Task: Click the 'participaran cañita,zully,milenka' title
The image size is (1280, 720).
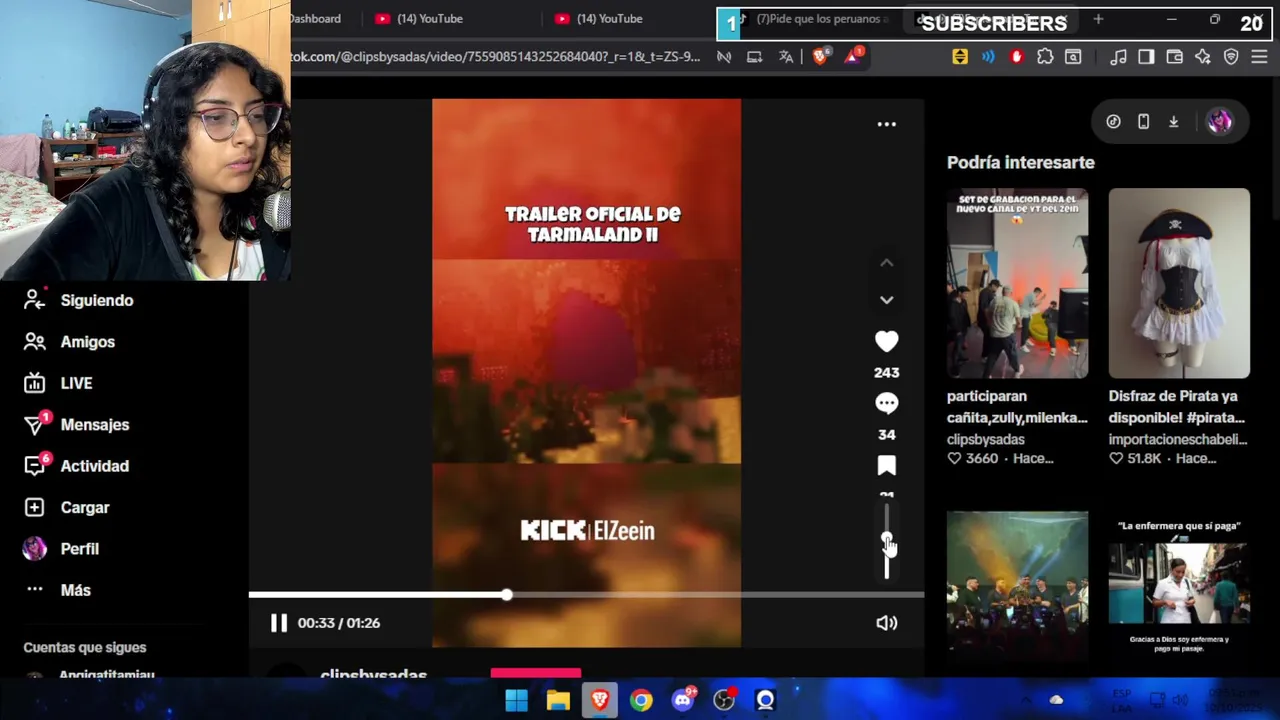Action: tap(1017, 407)
